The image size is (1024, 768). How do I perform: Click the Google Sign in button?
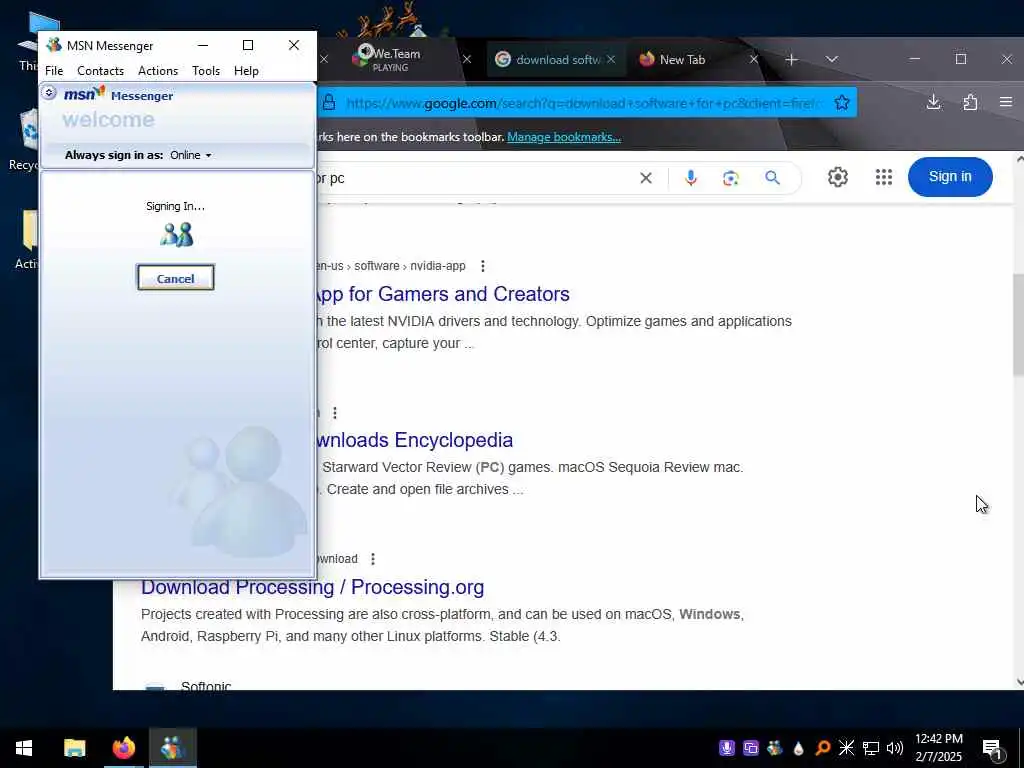[x=950, y=177]
